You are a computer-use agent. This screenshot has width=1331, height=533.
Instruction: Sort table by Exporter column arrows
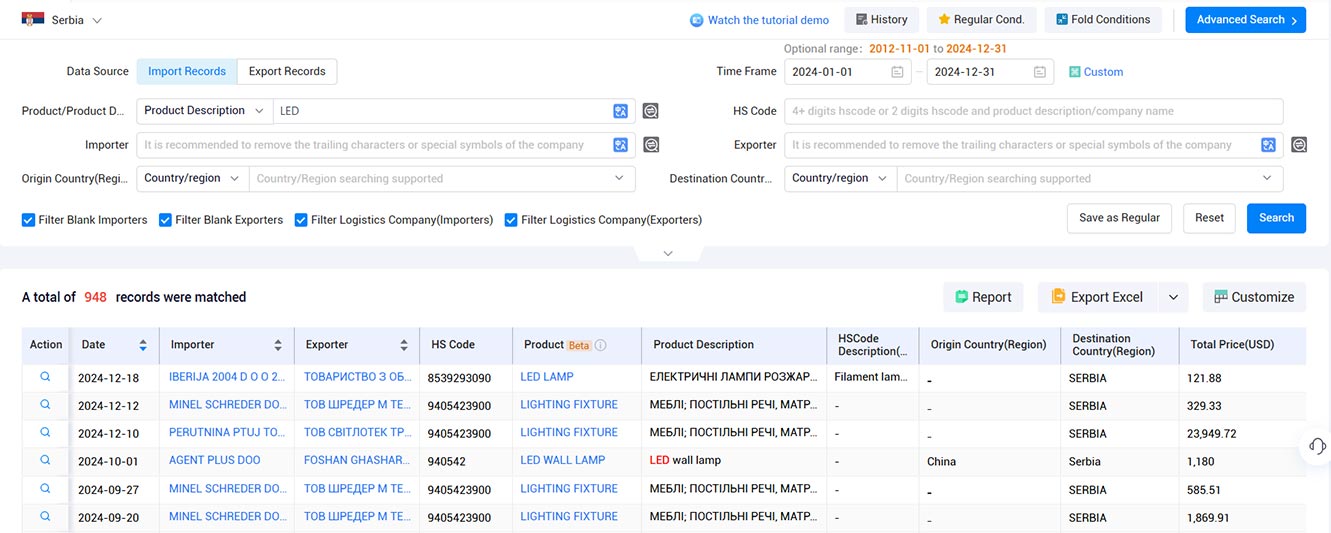tap(404, 345)
